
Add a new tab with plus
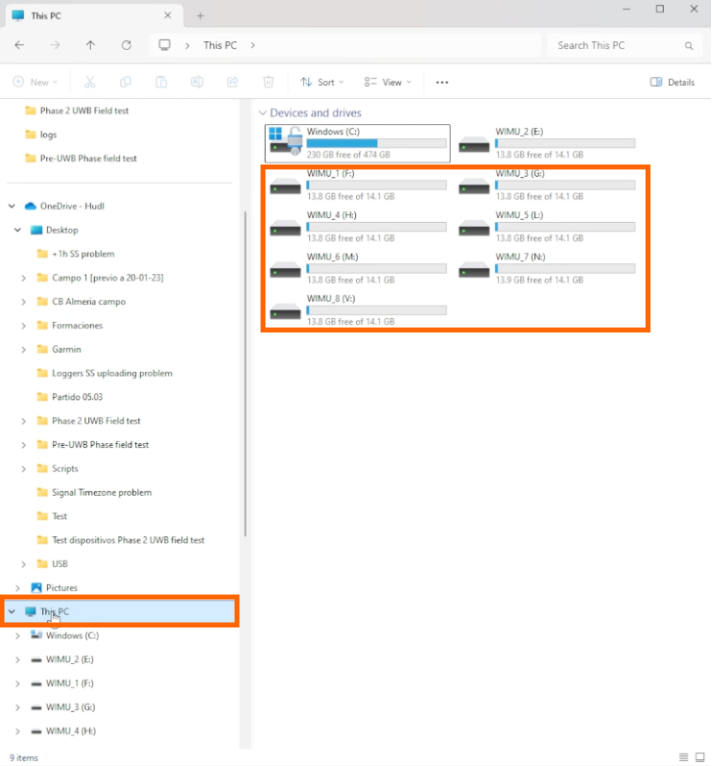200,16
